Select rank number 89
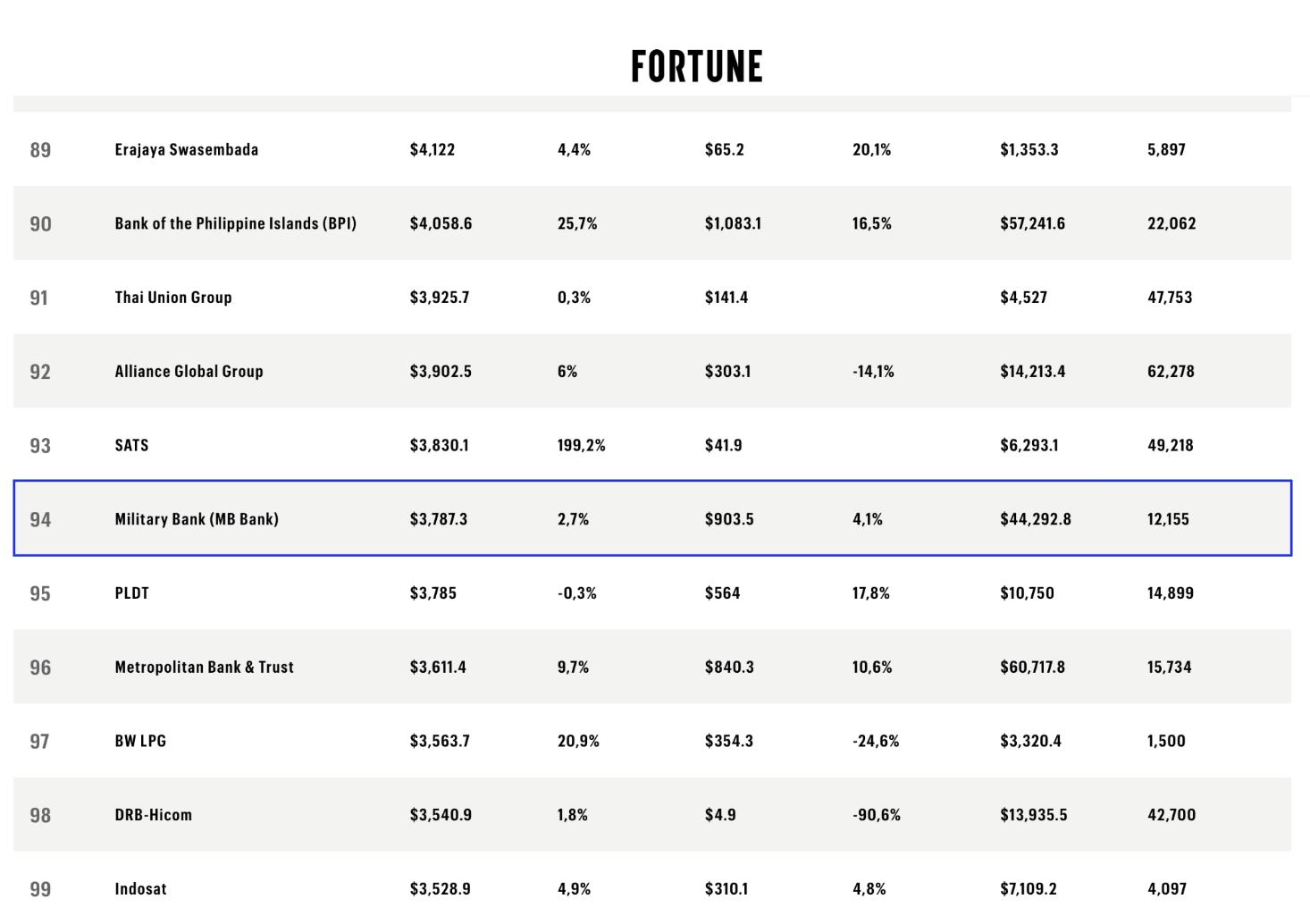This screenshot has width=1310, height=924. tap(40, 150)
